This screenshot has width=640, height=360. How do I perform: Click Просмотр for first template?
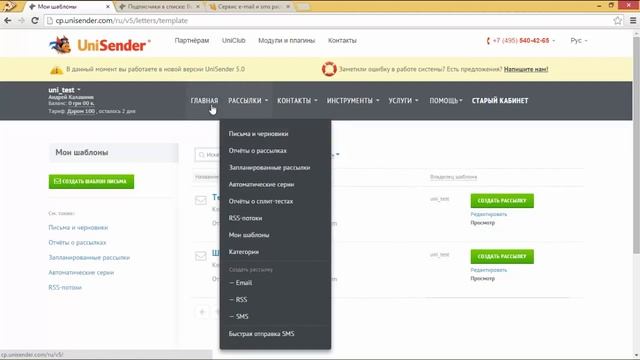point(482,223)
